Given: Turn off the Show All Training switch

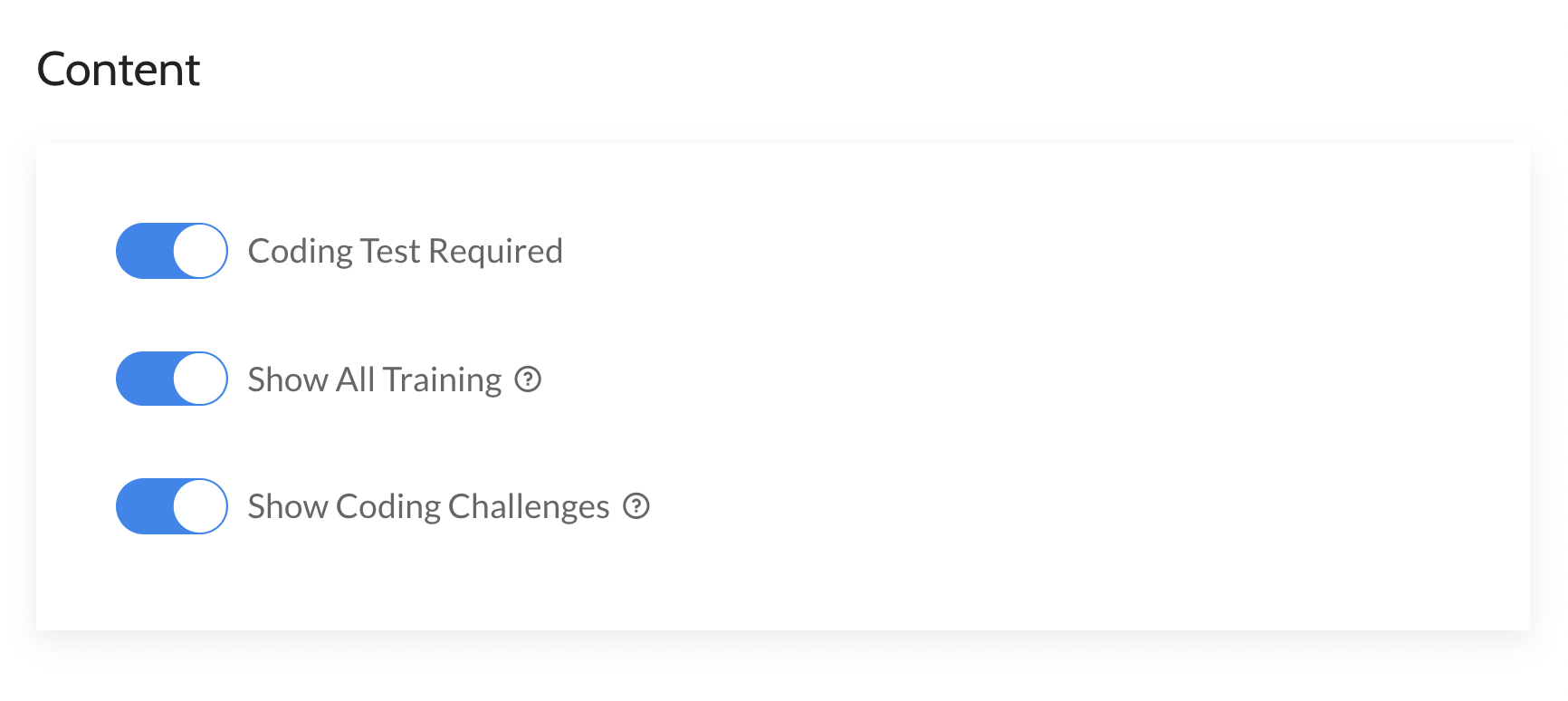Looking at the screenshot, I should [x=171, y=379].
